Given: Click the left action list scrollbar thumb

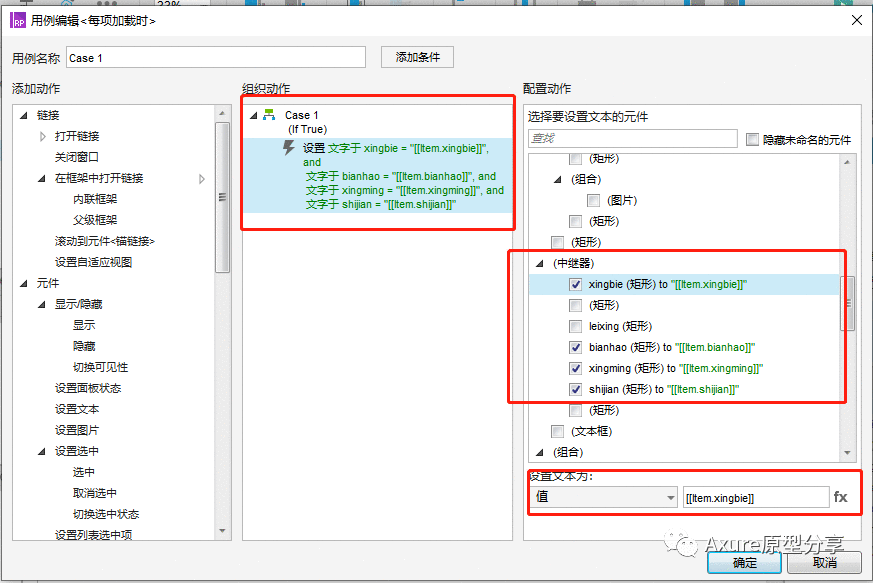Looking at the screenshot, I should click(222, 197).
